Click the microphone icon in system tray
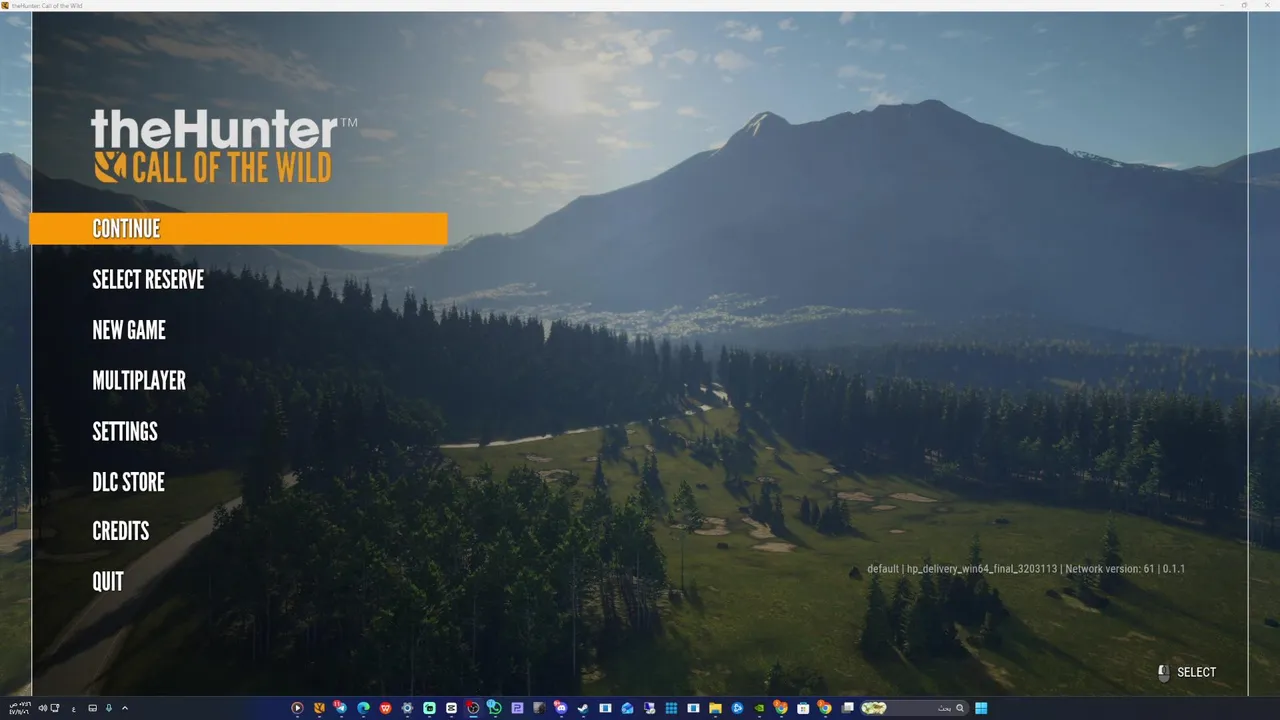This screenshot has width=1280, height=720. [109, 708]
